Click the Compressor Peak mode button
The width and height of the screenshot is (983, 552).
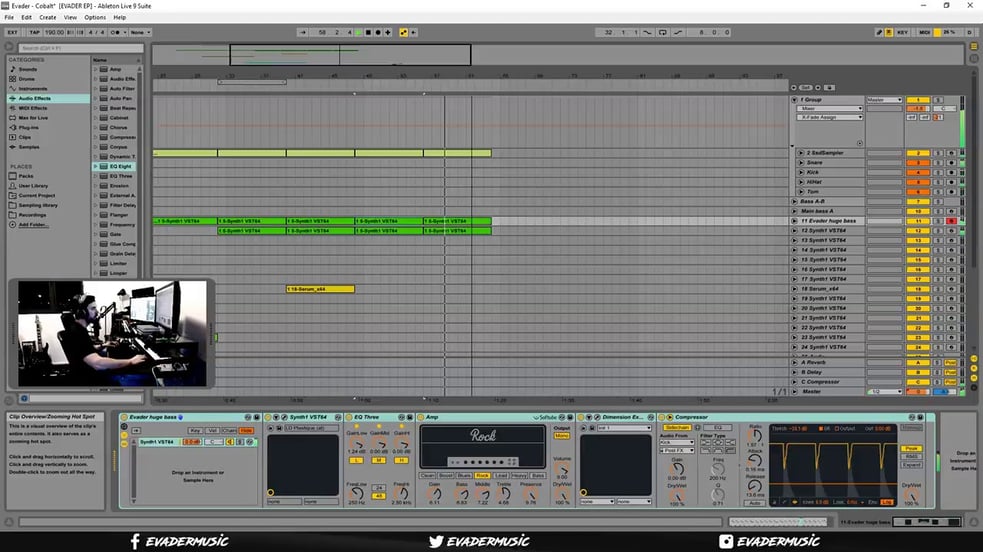coord(911,449)
